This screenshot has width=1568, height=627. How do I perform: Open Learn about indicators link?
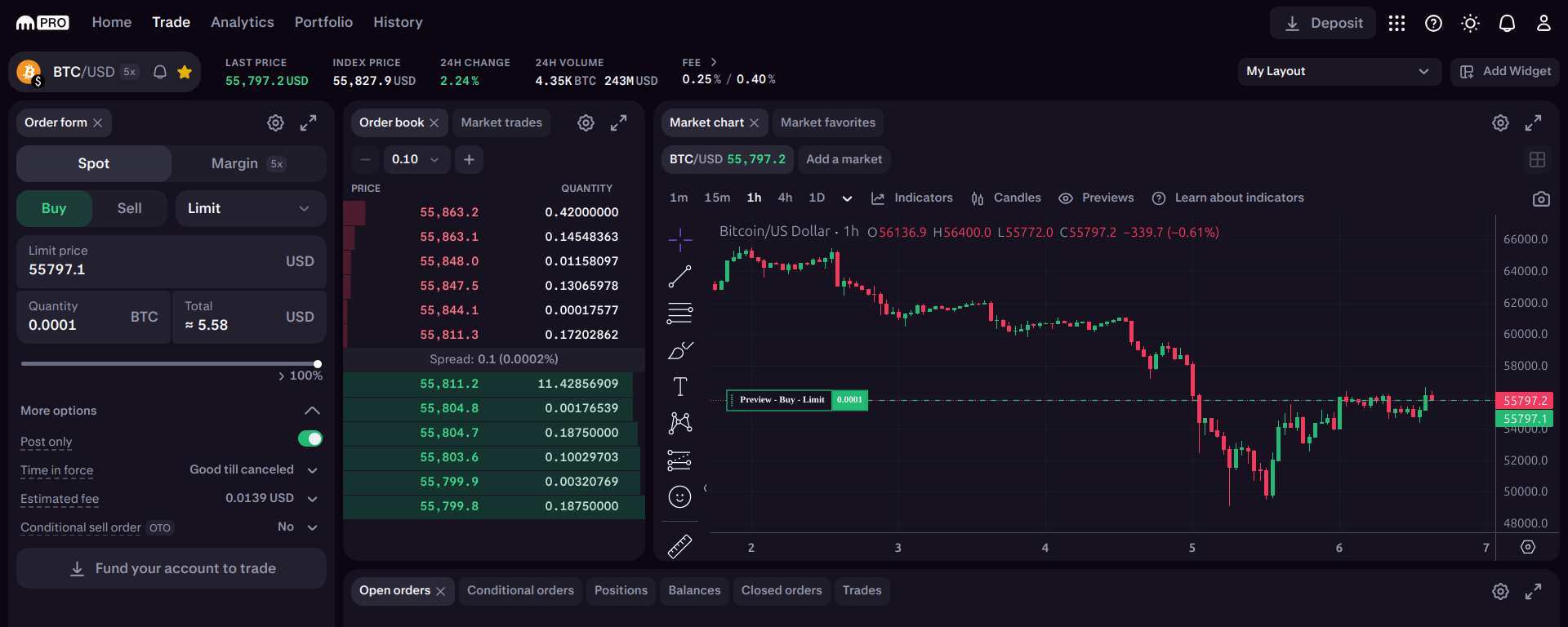pyautogui.click(x=1227, y=198)
